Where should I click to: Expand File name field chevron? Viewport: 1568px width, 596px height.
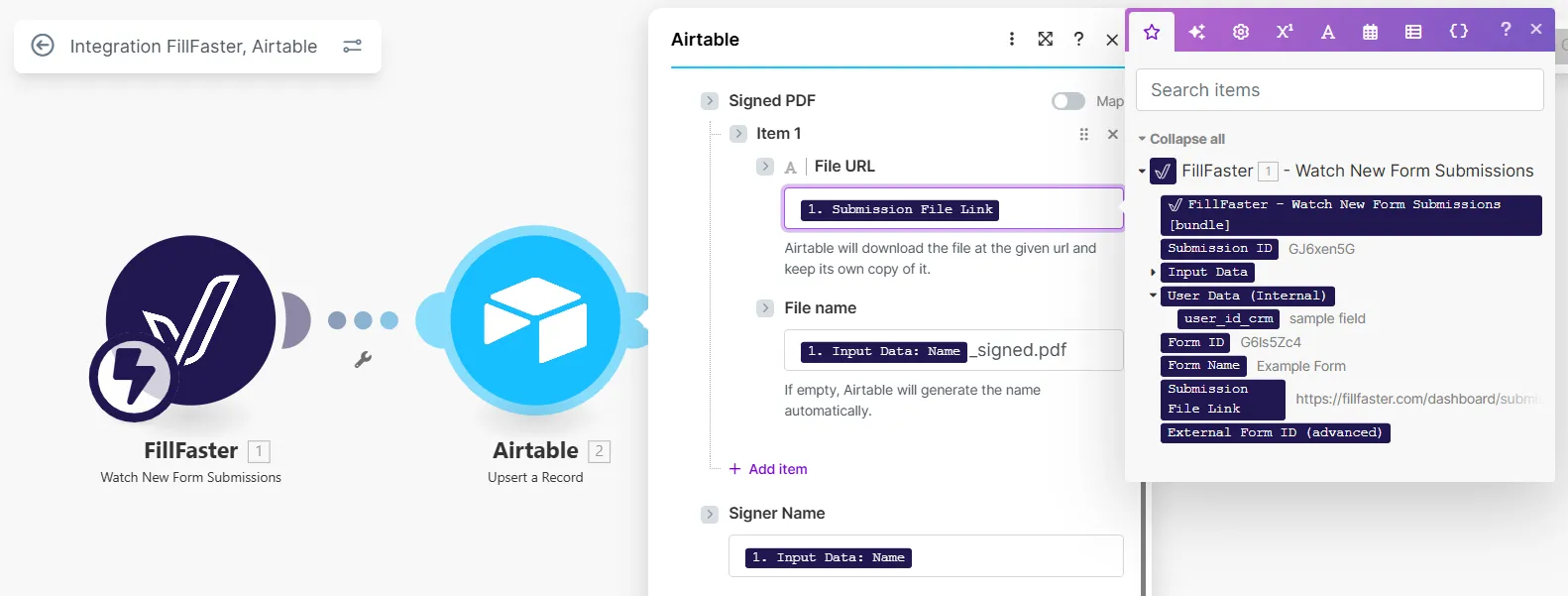point(765,308)
